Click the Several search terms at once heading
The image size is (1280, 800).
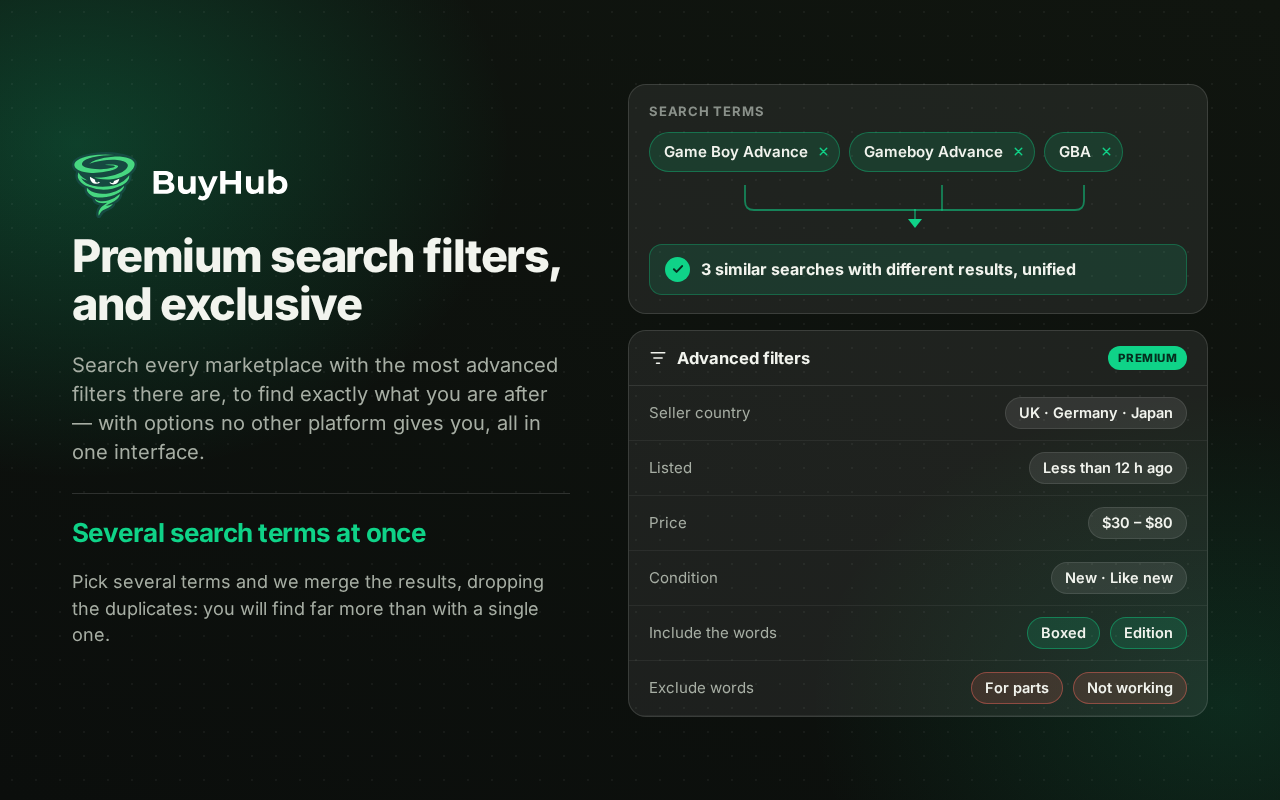pyautogui.click(x=249, y=533)
